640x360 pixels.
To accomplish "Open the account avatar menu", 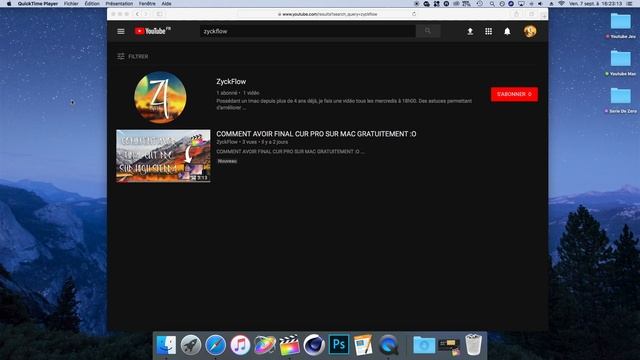I will pos(530,31).
